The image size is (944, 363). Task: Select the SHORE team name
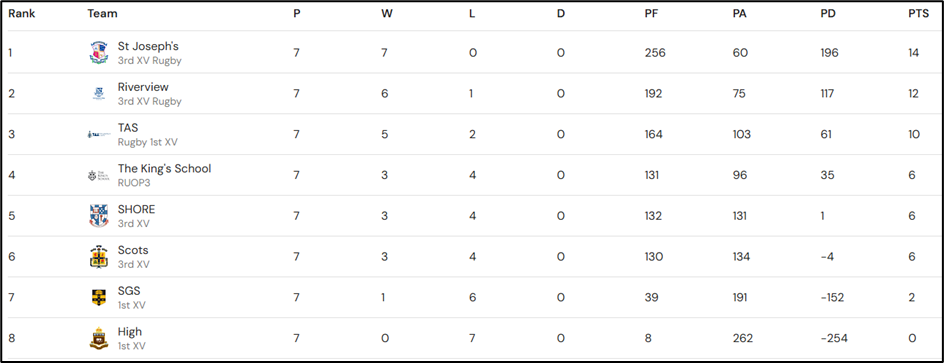pyautogui.click(x=137, y=209)
